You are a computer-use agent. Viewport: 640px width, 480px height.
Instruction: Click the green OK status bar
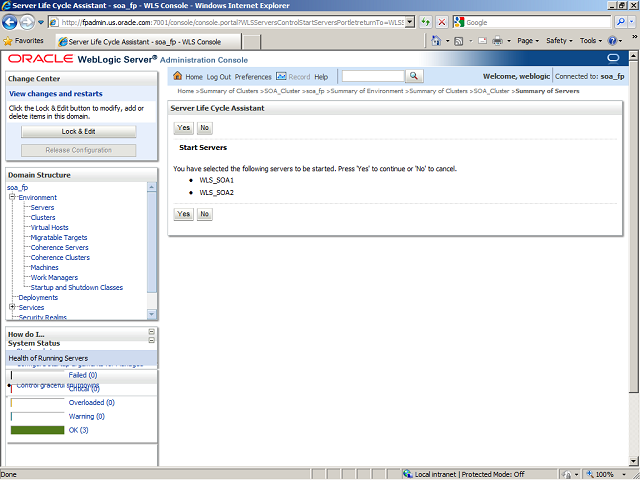pos(37,430)
